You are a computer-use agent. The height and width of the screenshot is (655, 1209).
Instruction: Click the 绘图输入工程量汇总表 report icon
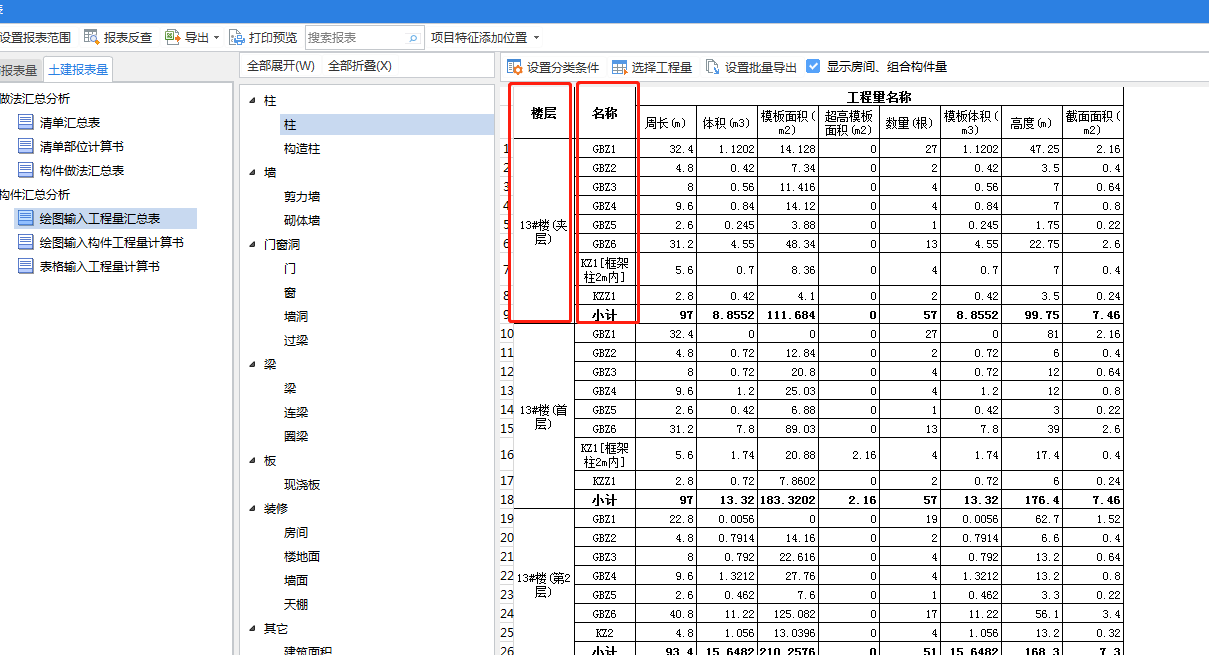click(25, 217)
